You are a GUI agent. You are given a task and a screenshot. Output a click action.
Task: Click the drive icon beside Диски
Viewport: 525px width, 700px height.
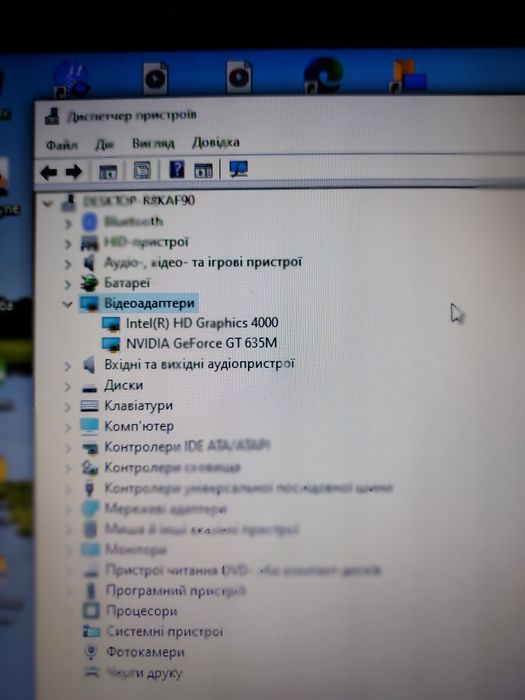89,388
